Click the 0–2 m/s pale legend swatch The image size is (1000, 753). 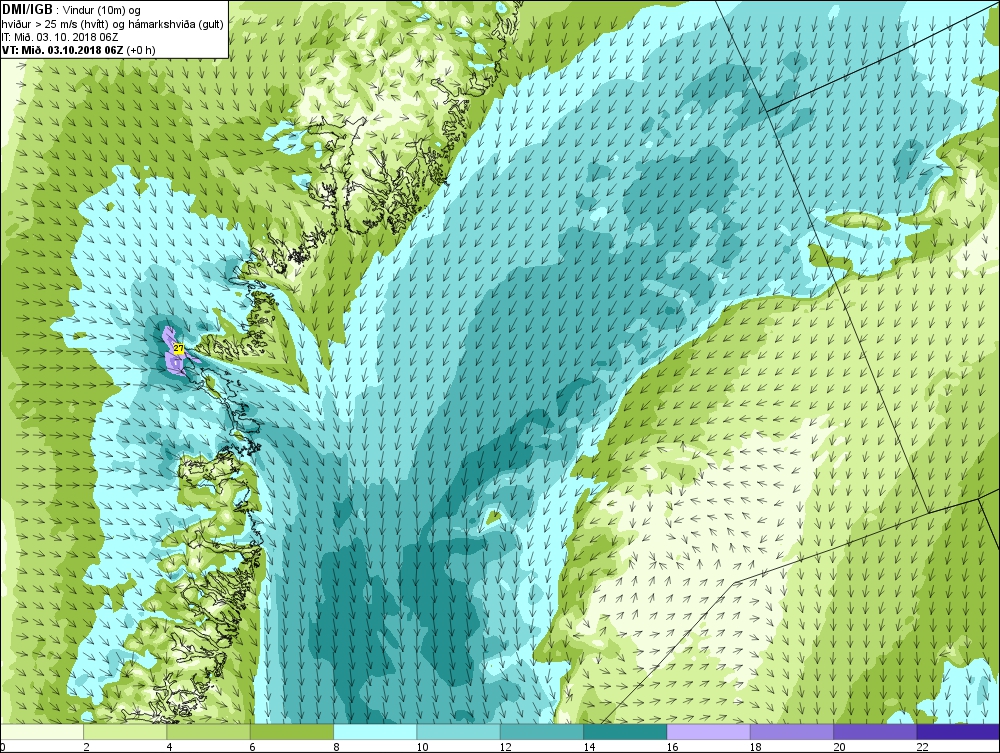(x=41, y=732)
